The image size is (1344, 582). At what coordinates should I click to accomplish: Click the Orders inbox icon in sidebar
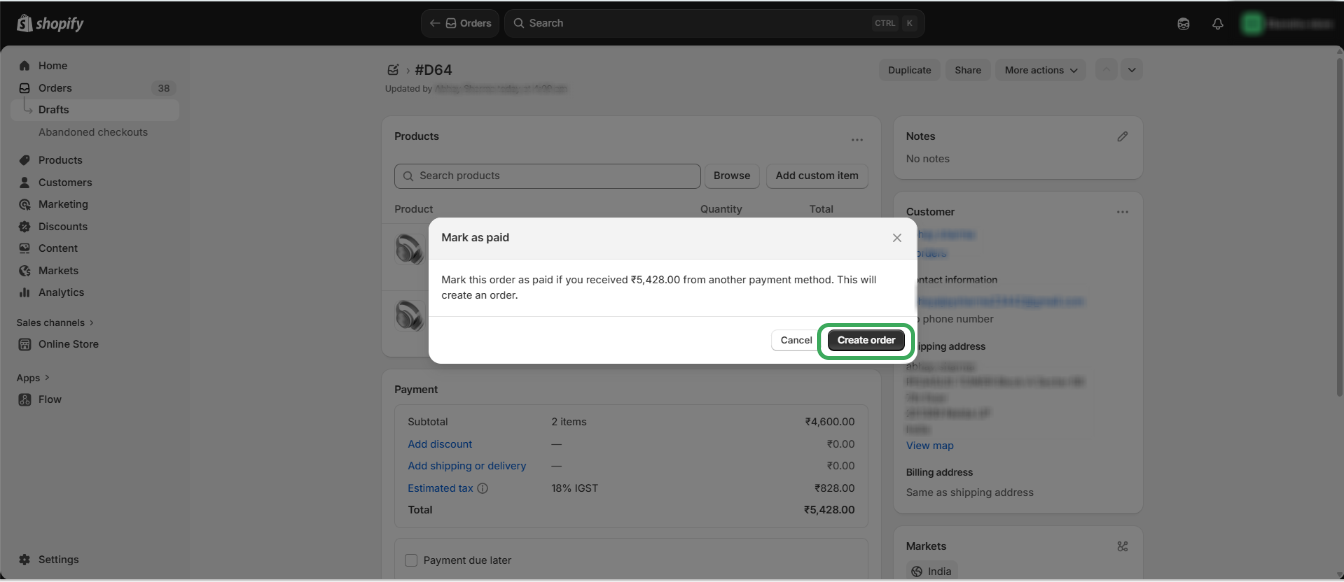(25, 88)
